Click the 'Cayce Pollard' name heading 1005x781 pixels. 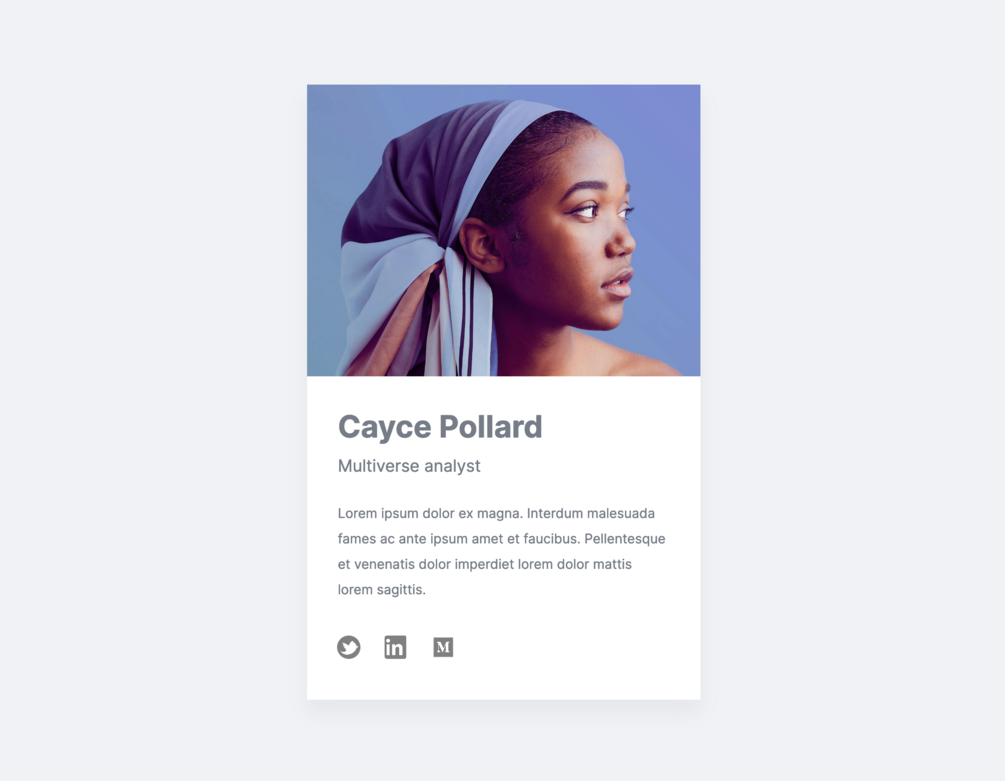coord(440,427)
